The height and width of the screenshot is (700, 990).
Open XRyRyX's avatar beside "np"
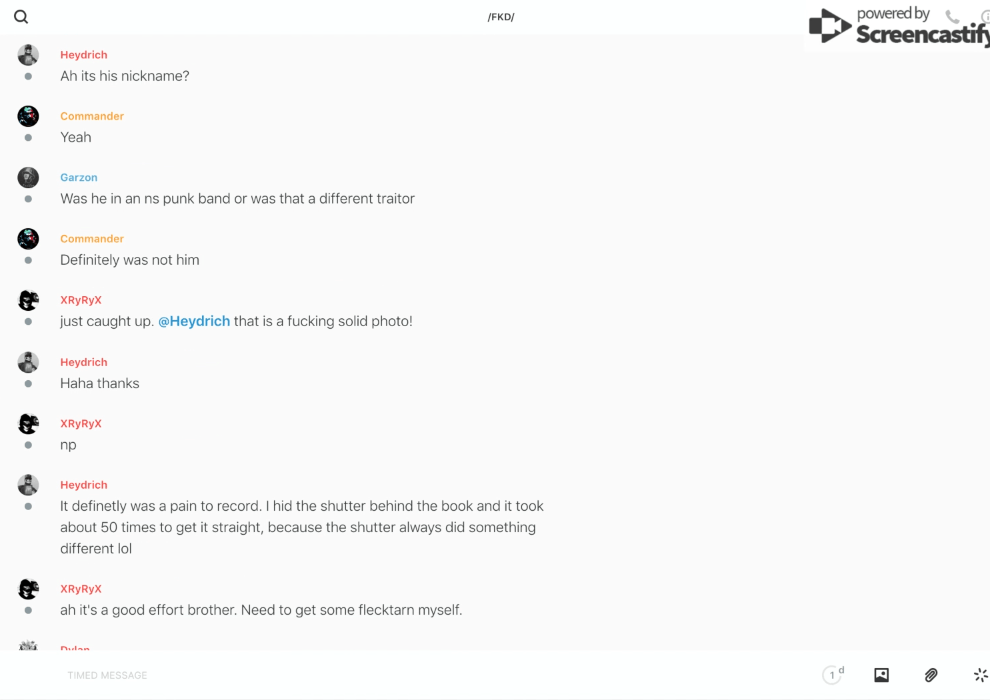pos(28,424)
